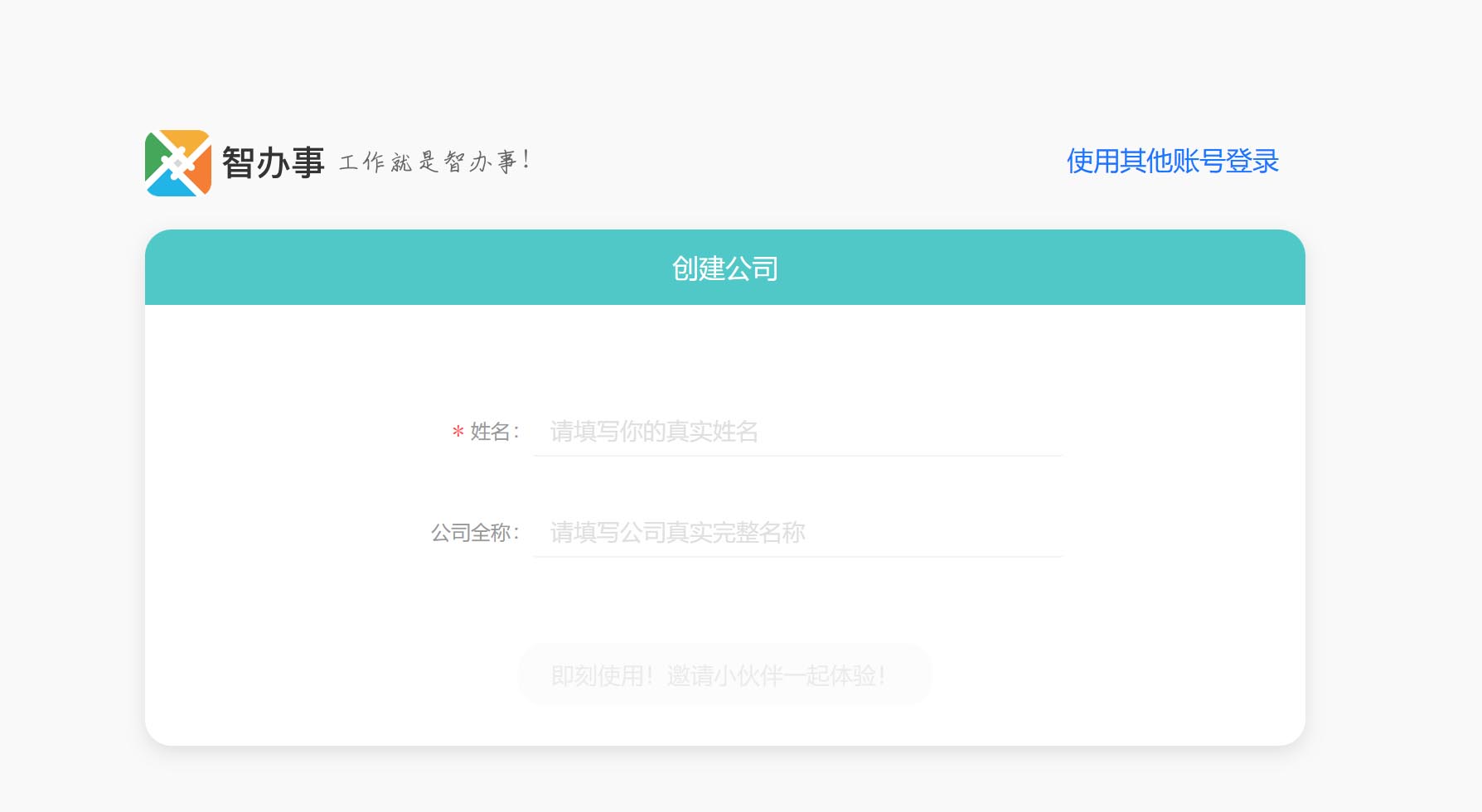Focus the 姓名 real name input field
The width and height of the screenshot is (1482, 812).
click(x=797, y=432)
